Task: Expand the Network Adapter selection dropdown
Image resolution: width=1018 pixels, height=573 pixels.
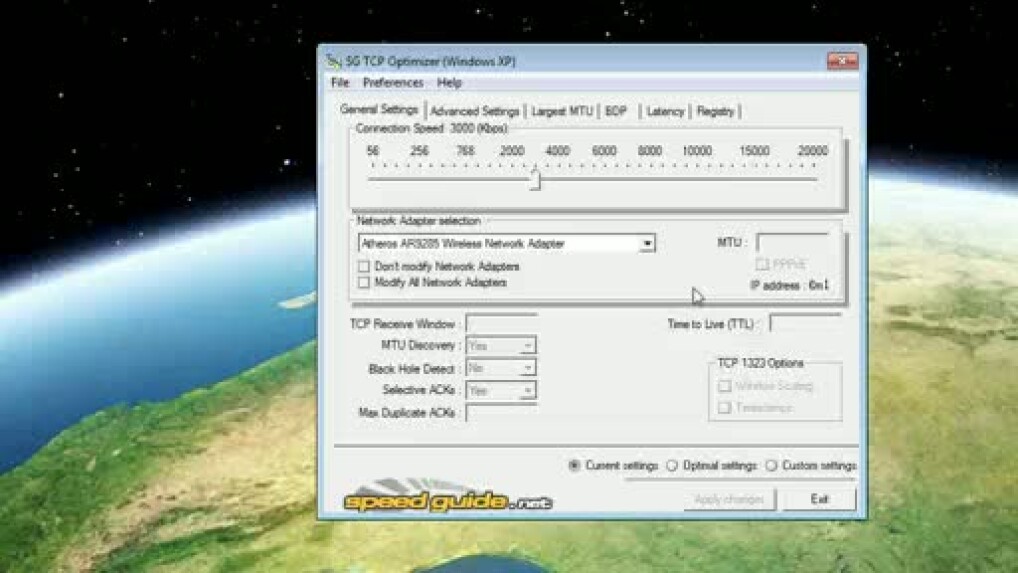Action: [x=647, y=244]
